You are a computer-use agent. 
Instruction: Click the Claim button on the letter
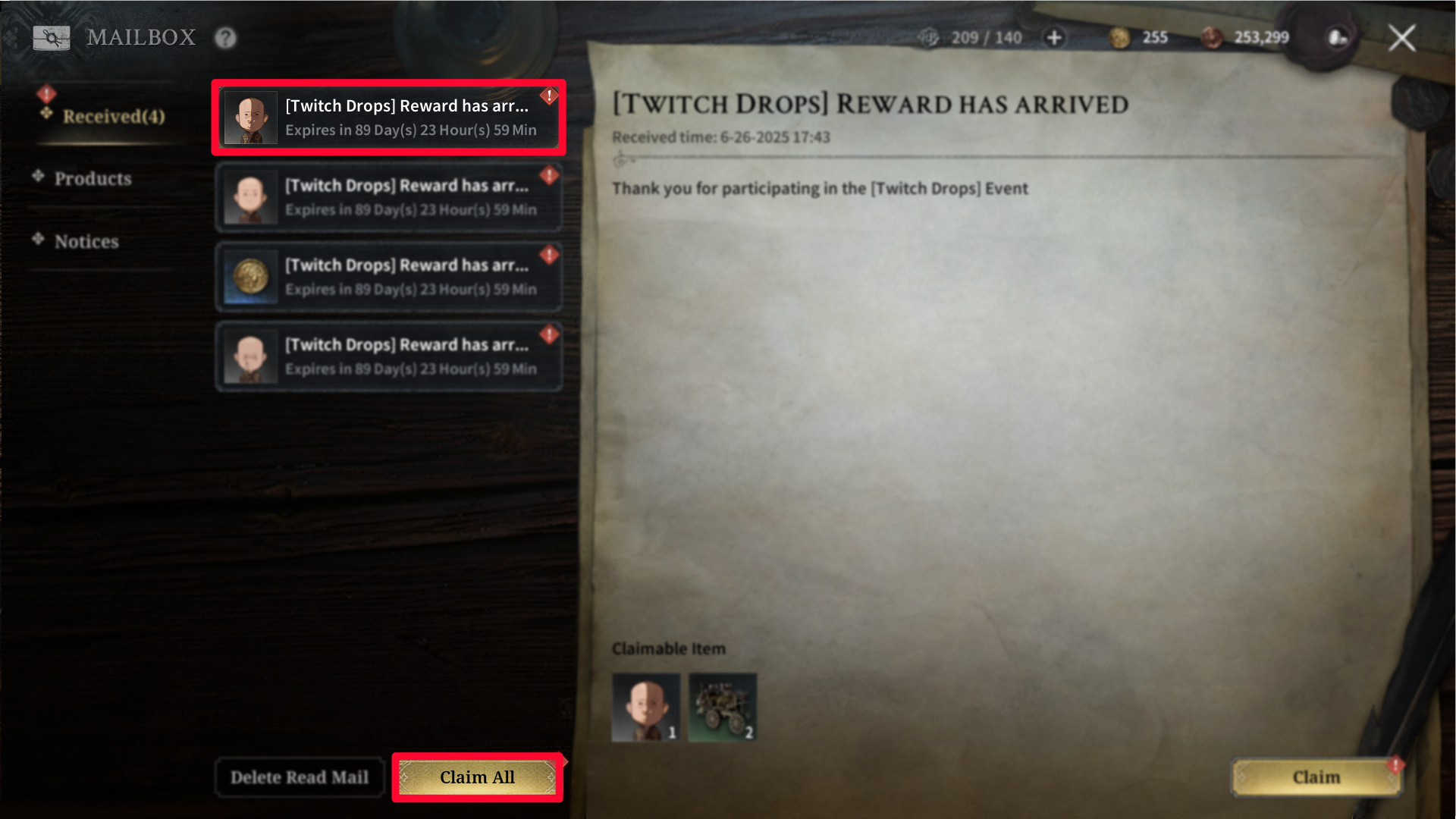click(x=1316, y=777)
